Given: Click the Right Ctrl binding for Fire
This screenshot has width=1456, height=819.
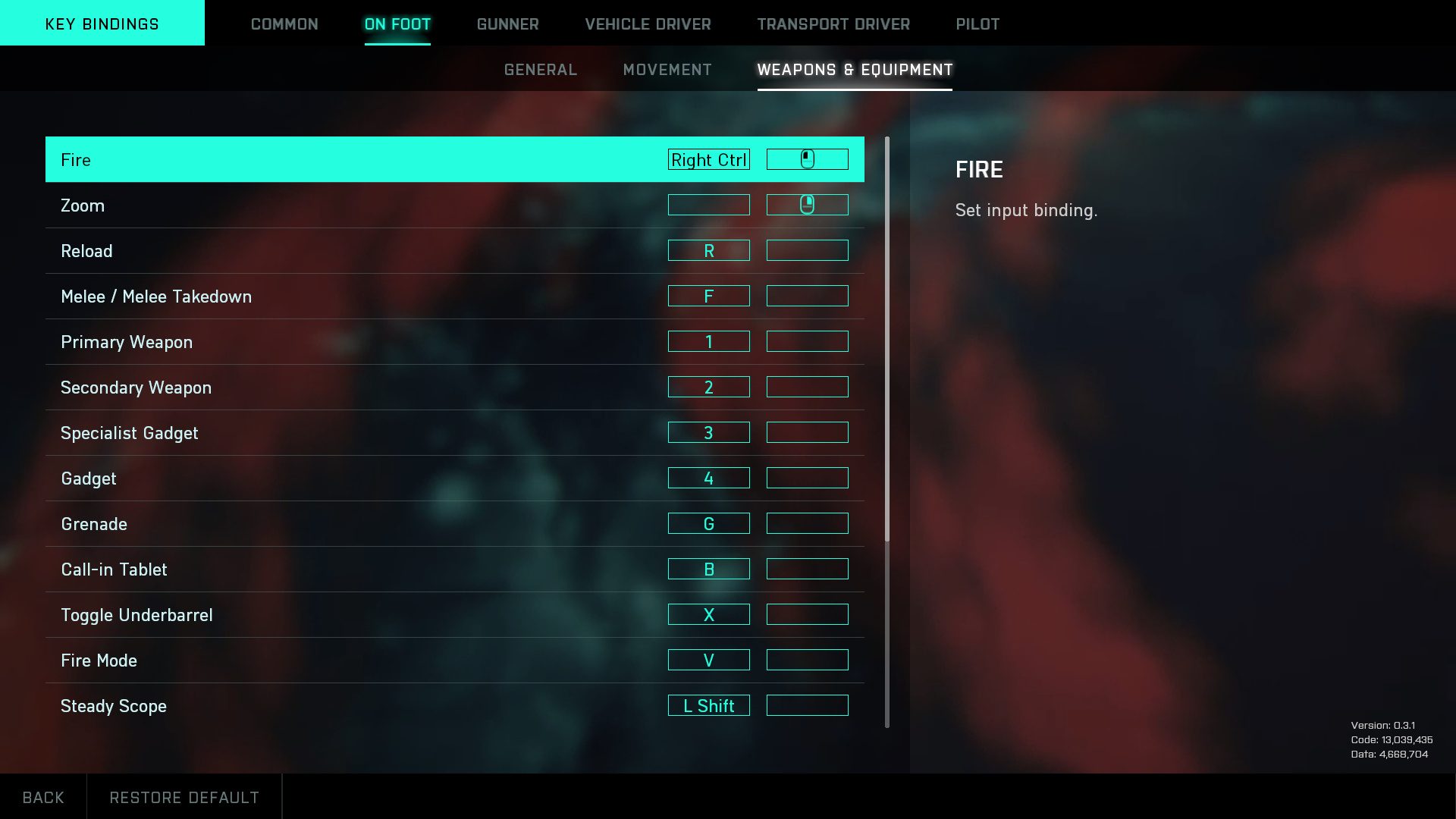Looking at the screenshot, I should 709,159.
